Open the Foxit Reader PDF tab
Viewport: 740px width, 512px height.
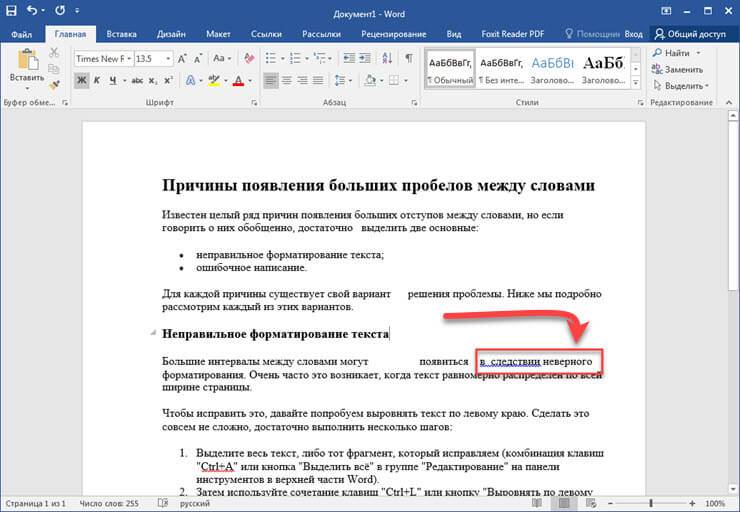coord(512,34)
